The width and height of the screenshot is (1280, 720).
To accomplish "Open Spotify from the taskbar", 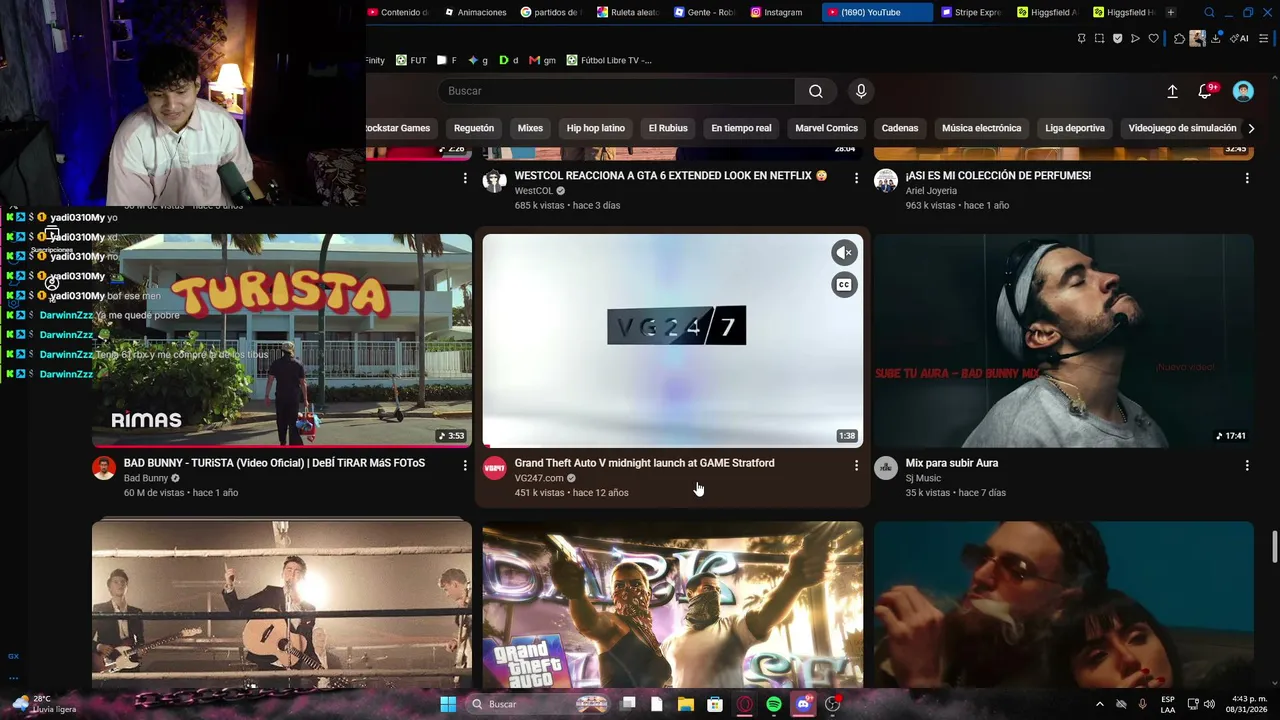I will pyautogui.click(x=774, y=704).
